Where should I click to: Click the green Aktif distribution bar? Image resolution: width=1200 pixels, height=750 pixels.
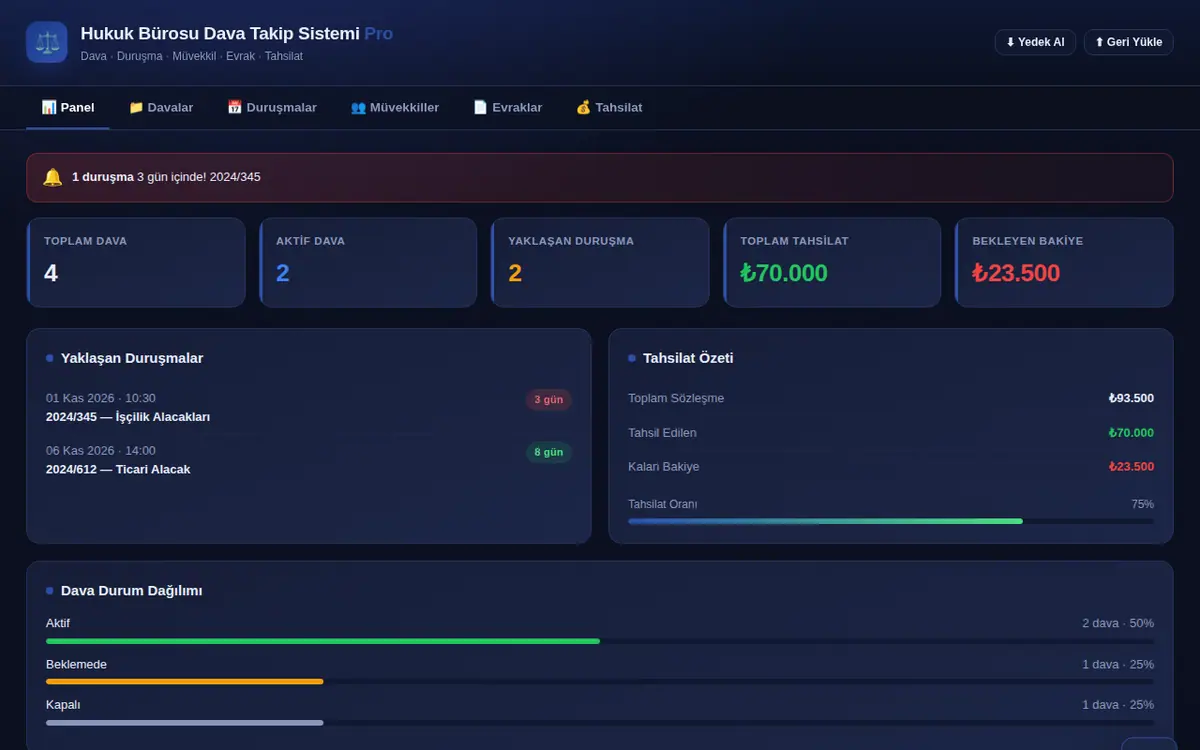[323, 641]
